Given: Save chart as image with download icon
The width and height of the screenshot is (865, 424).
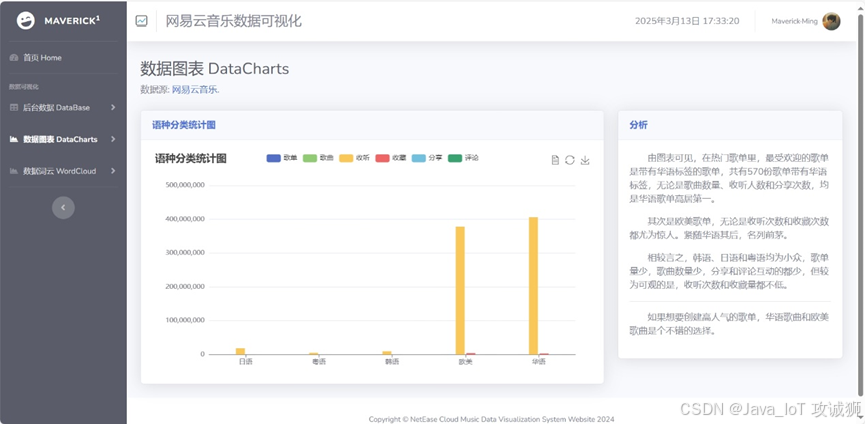Looking at the screenshot, I should (x=585, y=160).
